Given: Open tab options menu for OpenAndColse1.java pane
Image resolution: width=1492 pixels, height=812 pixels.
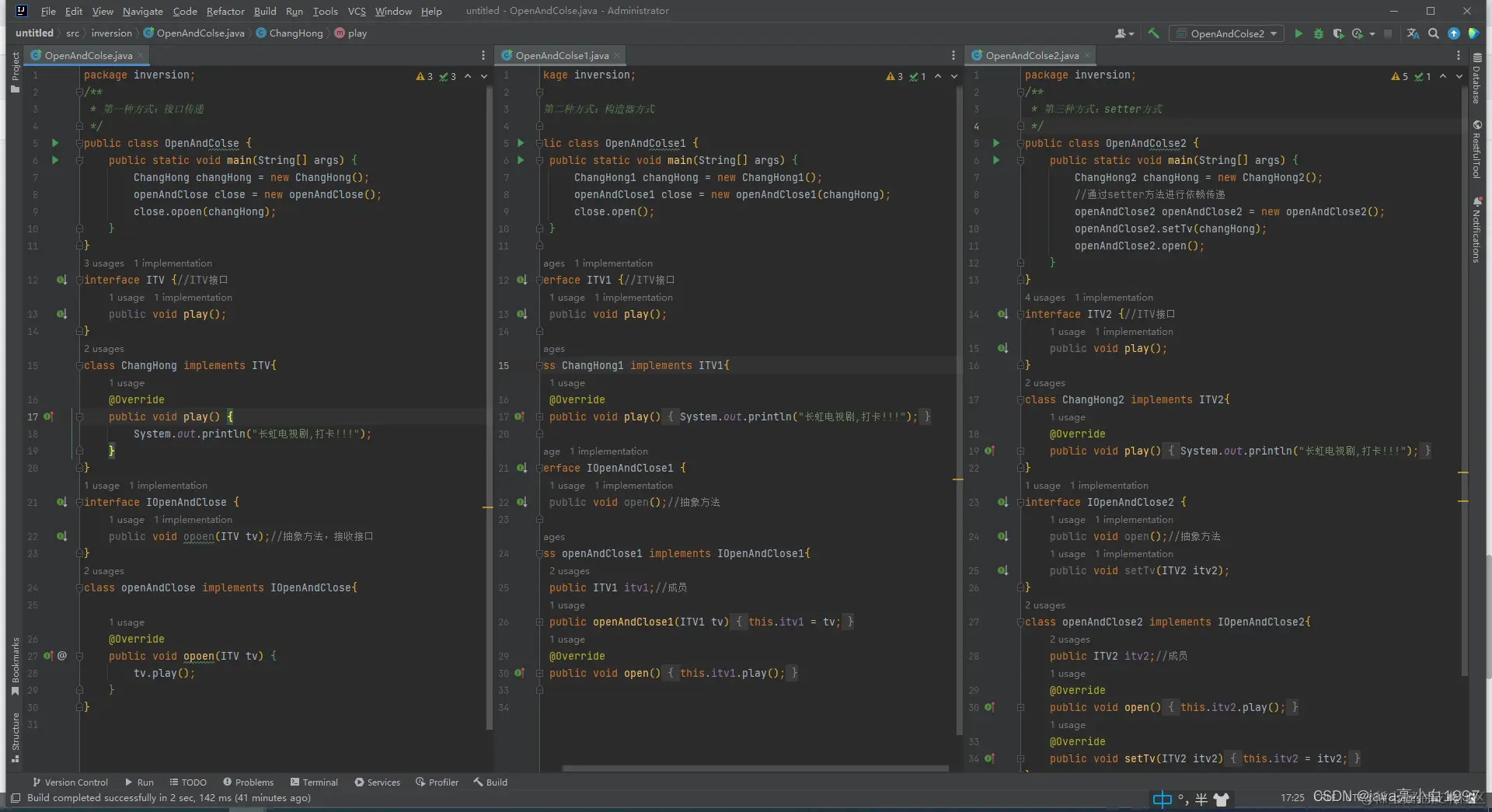Looking at the screenshot, I should point(953,55).
